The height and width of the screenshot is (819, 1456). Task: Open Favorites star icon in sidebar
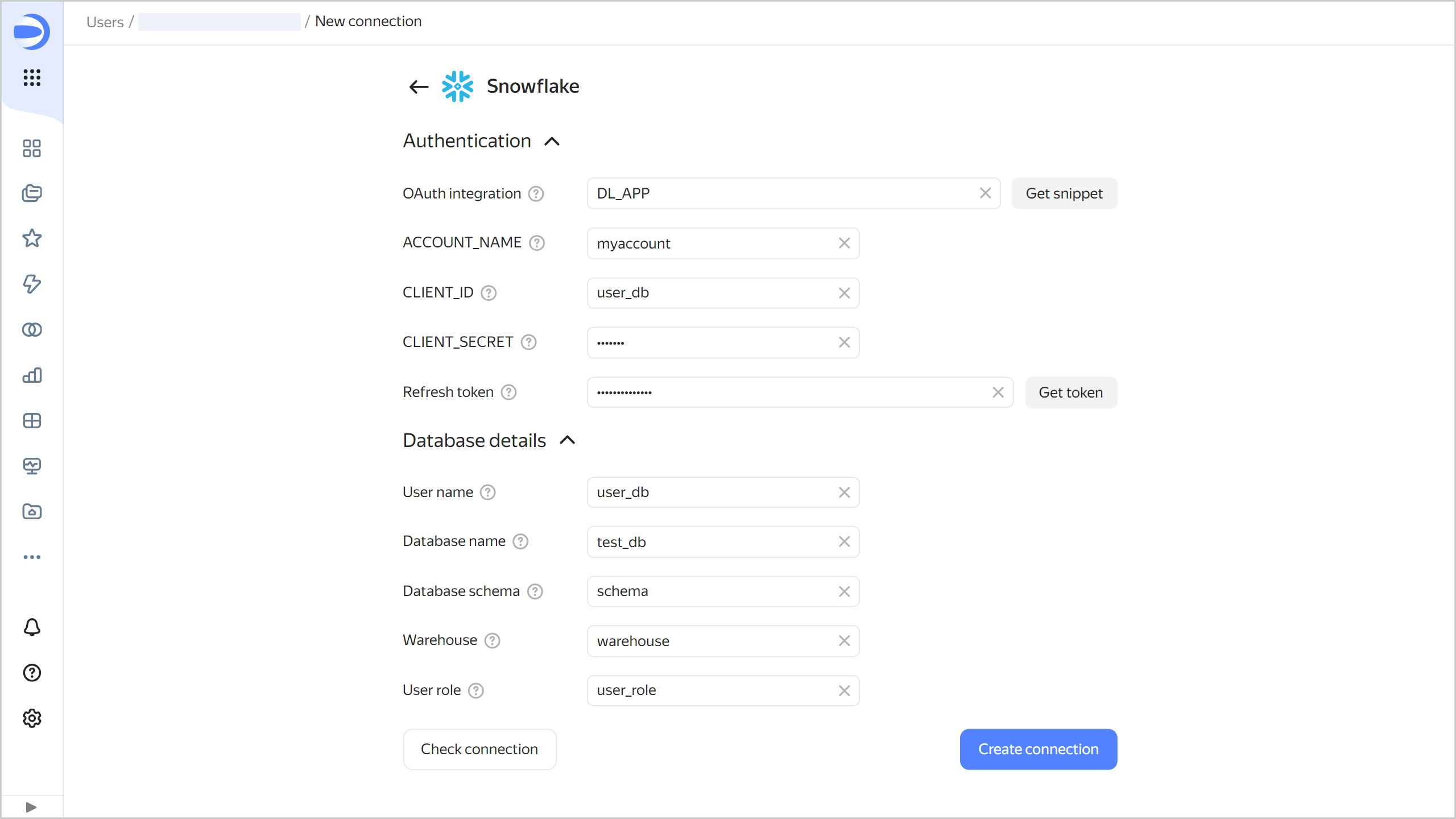pos(32,238)
